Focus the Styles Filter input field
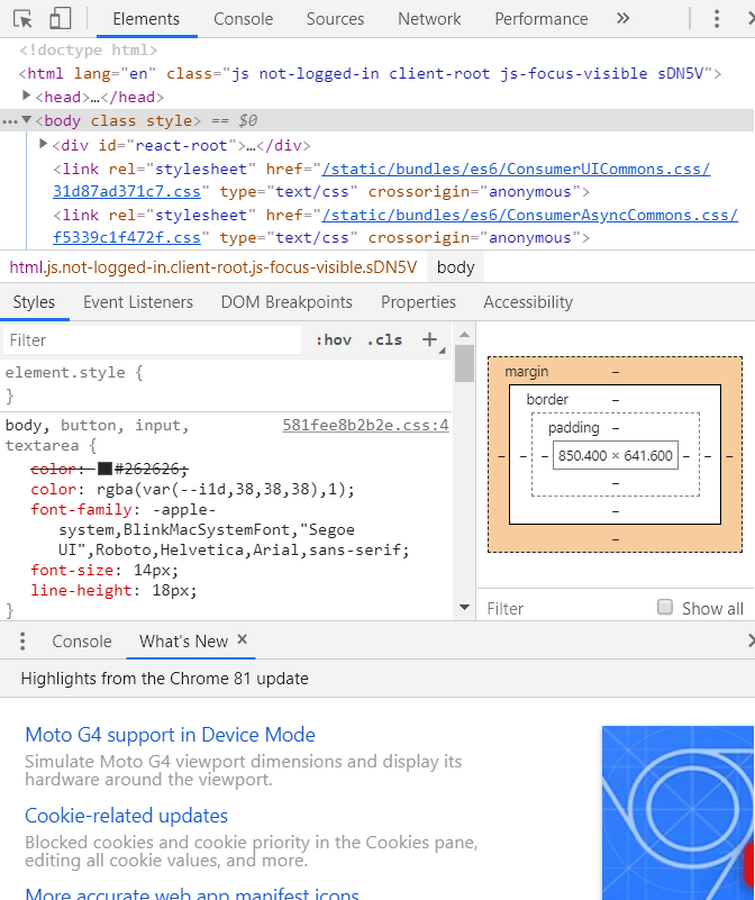The height and width of the screenshot is (900, 755). pyautogui.click(x=152, y=340)
